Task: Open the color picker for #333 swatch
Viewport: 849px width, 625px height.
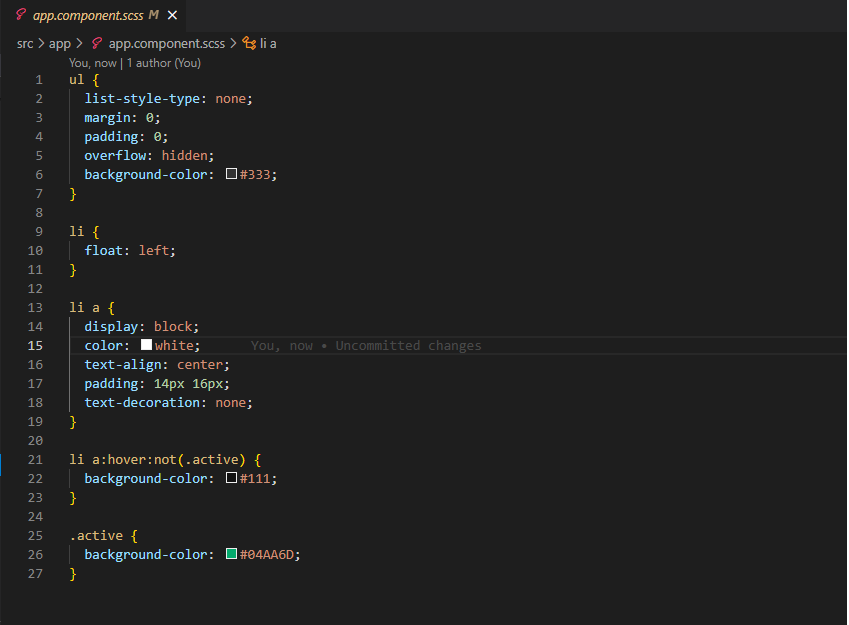Action: point(231,174)
